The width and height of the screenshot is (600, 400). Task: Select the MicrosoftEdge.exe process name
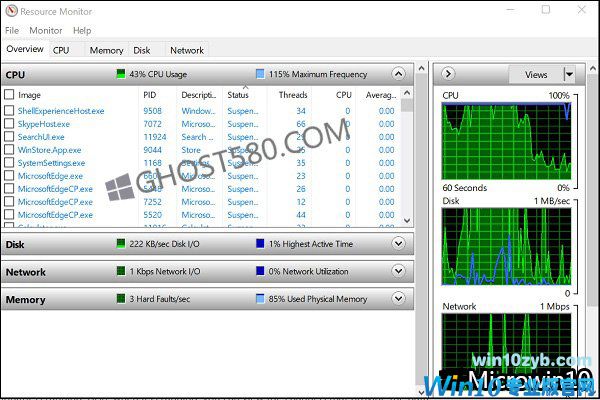(x=50, y=176)
